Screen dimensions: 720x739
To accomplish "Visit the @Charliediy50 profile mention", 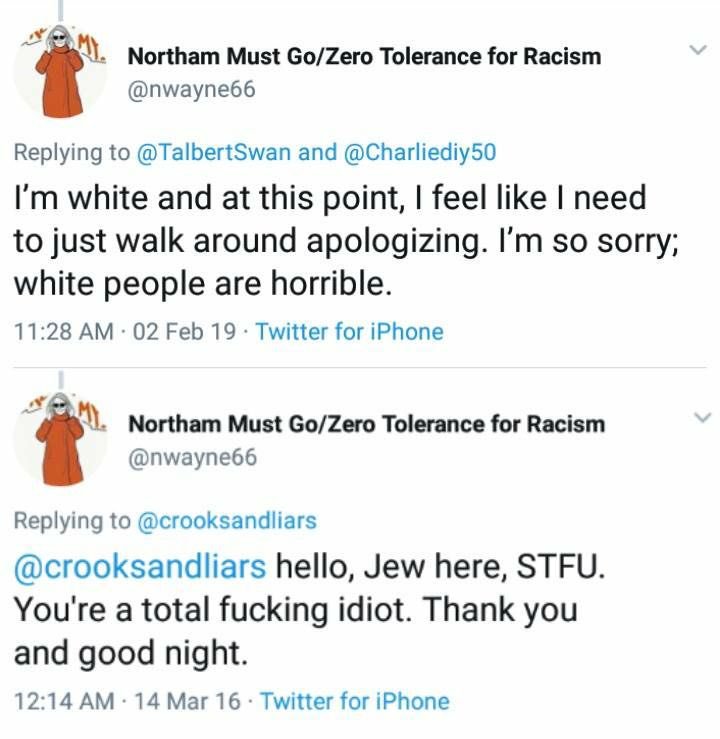I will tap(420, 152).
